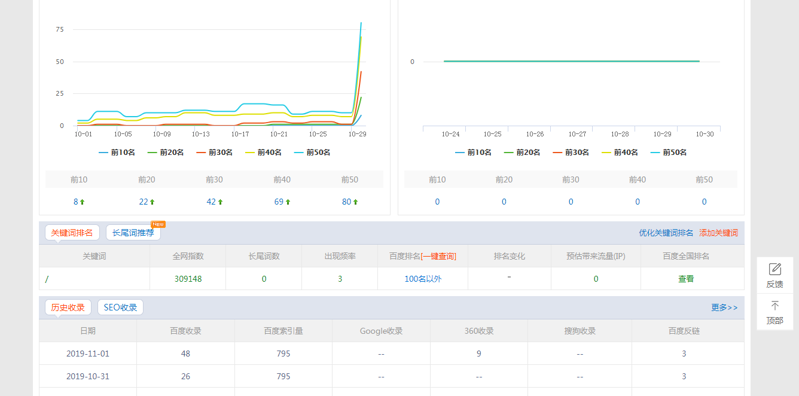This screenshot has height=396, width=799.
Task: Click 查看 in 百度全国排名 column
Action: (686, 279)
